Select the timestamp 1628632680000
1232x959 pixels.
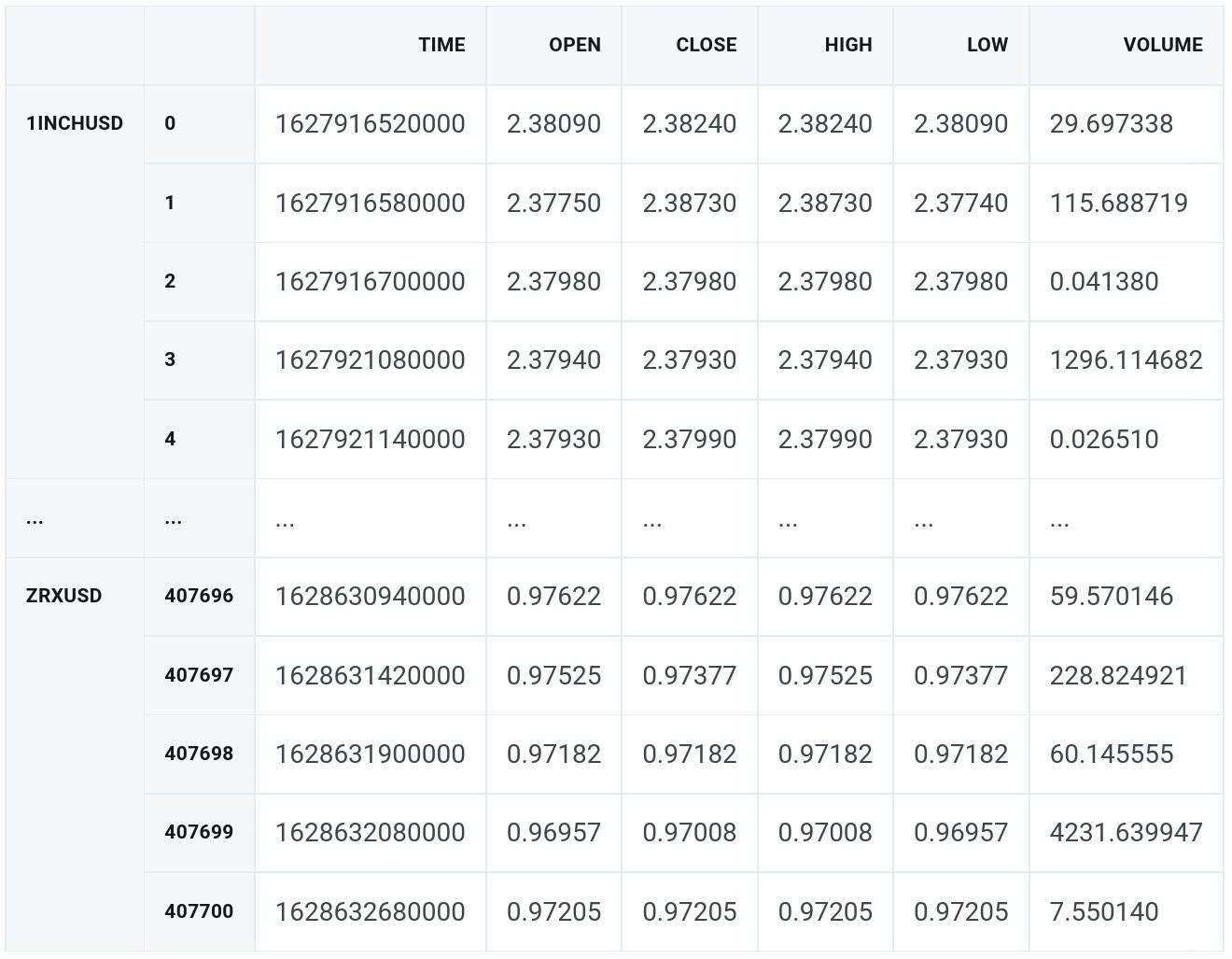(371, 911)
